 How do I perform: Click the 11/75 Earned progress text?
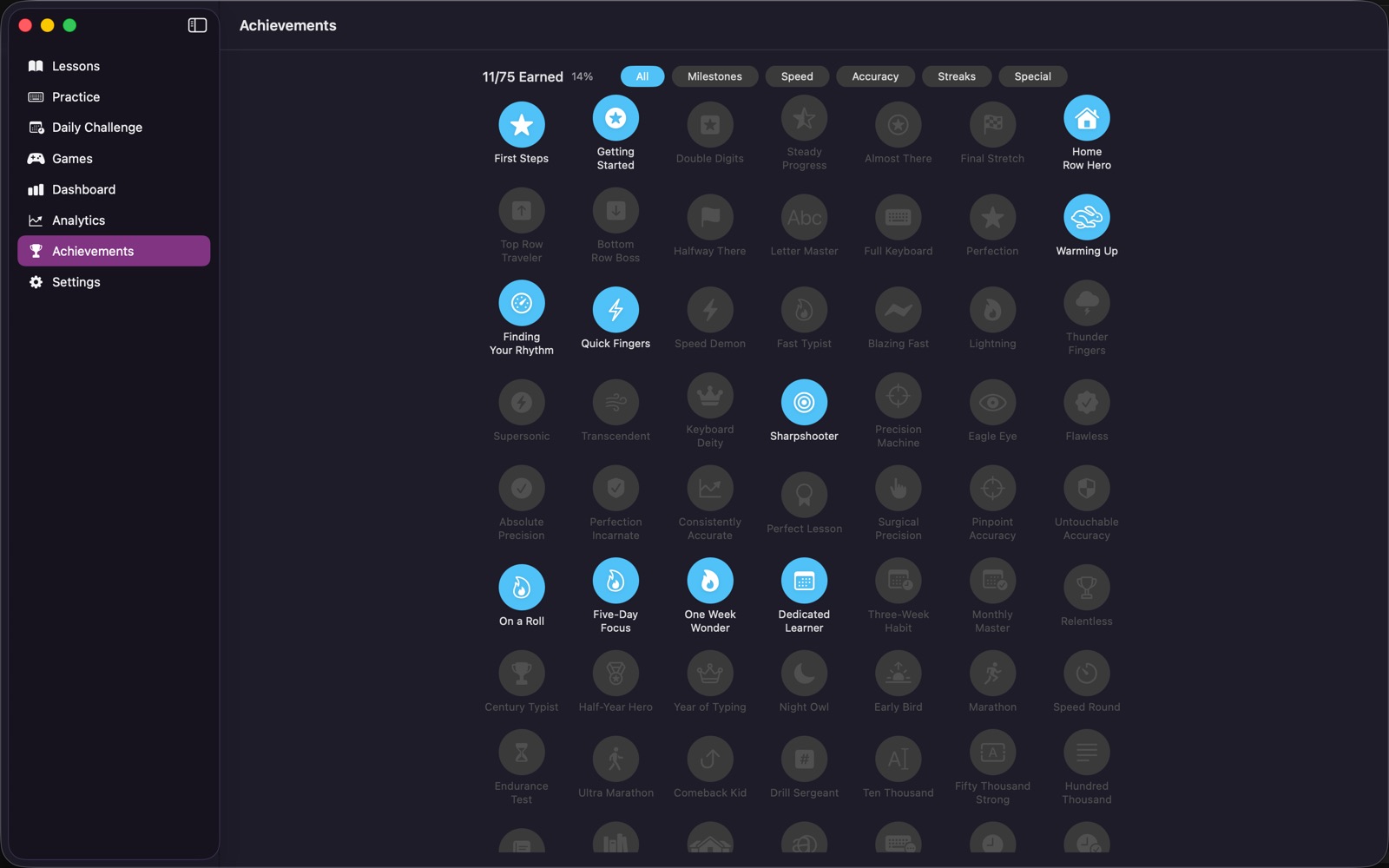coord(523,76)
